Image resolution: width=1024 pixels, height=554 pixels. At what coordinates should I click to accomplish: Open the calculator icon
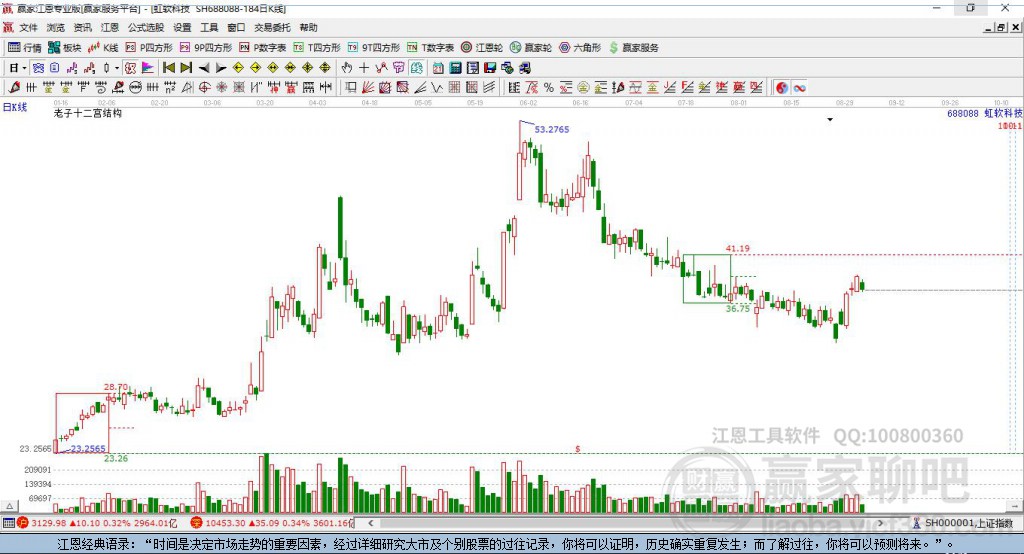point(455,68)
